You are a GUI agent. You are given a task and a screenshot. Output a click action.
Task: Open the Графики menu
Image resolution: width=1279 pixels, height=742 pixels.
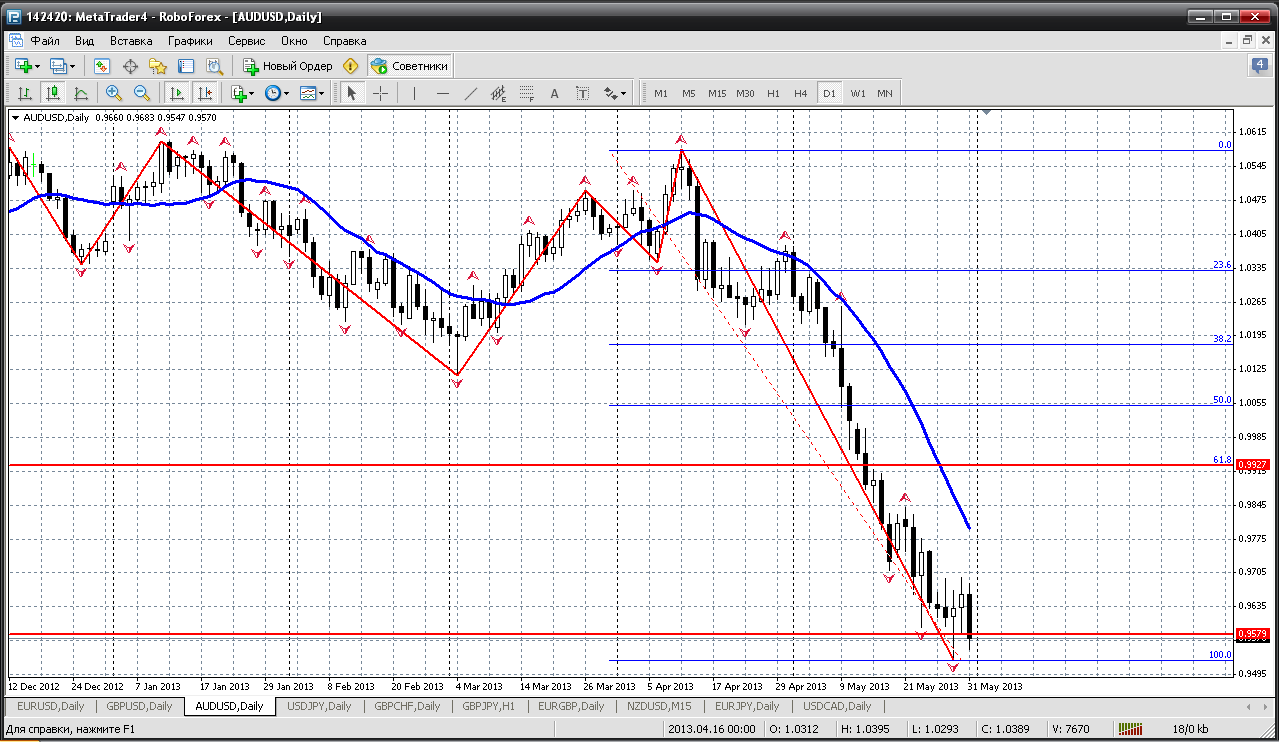[190, 41]
